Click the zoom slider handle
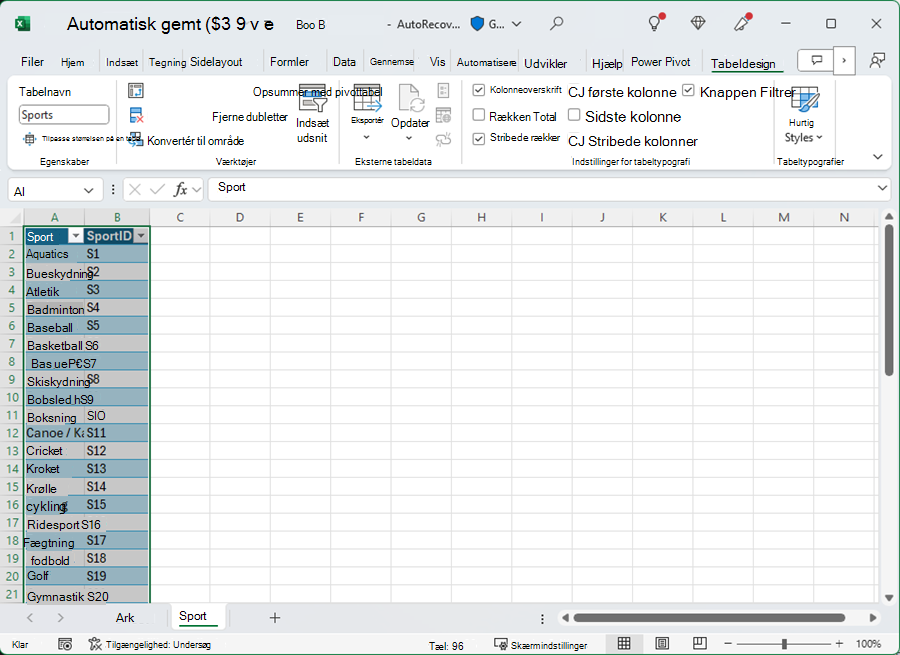Image resolution: width=900 pixels, height=655 pixels. (784, 644)
